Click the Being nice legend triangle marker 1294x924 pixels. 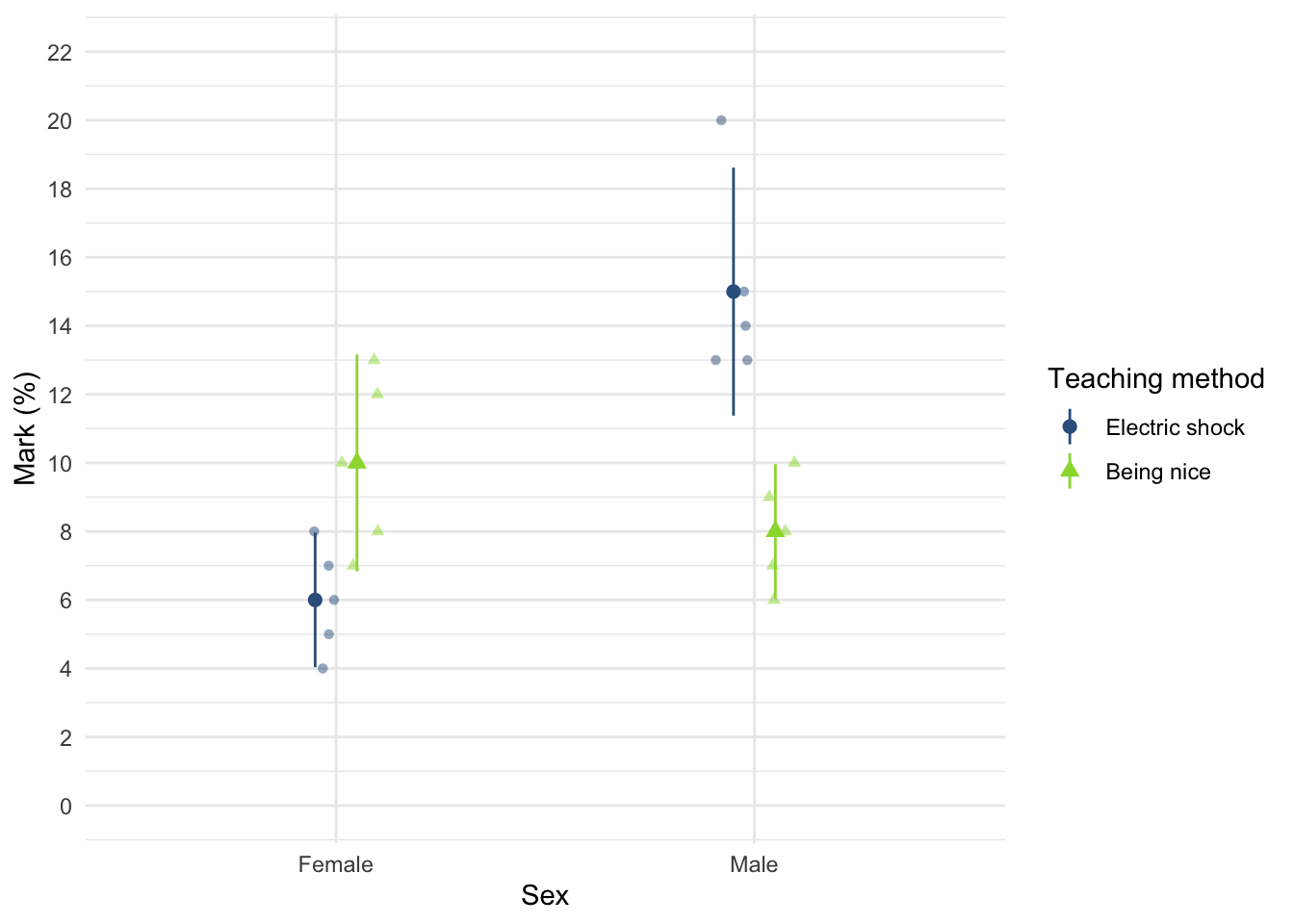pos(1070,471)
